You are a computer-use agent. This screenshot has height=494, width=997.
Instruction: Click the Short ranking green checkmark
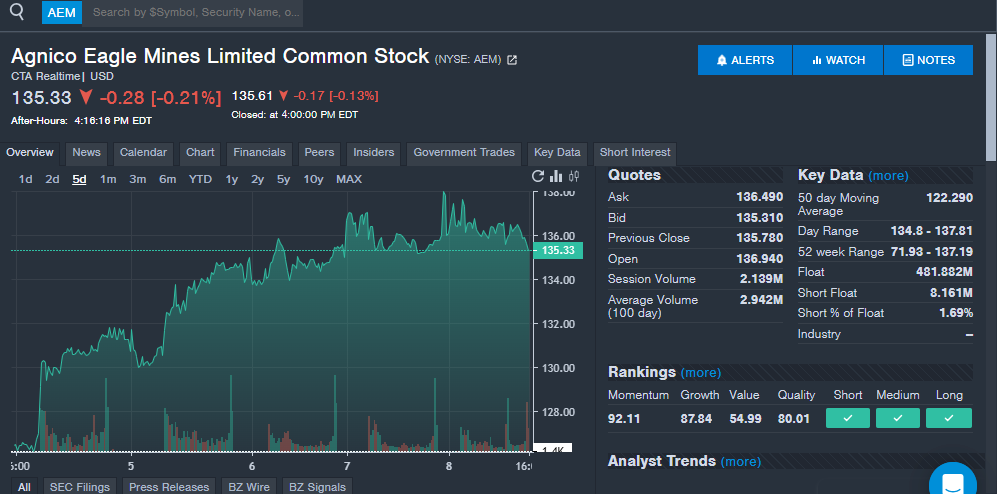coord(848,418)
